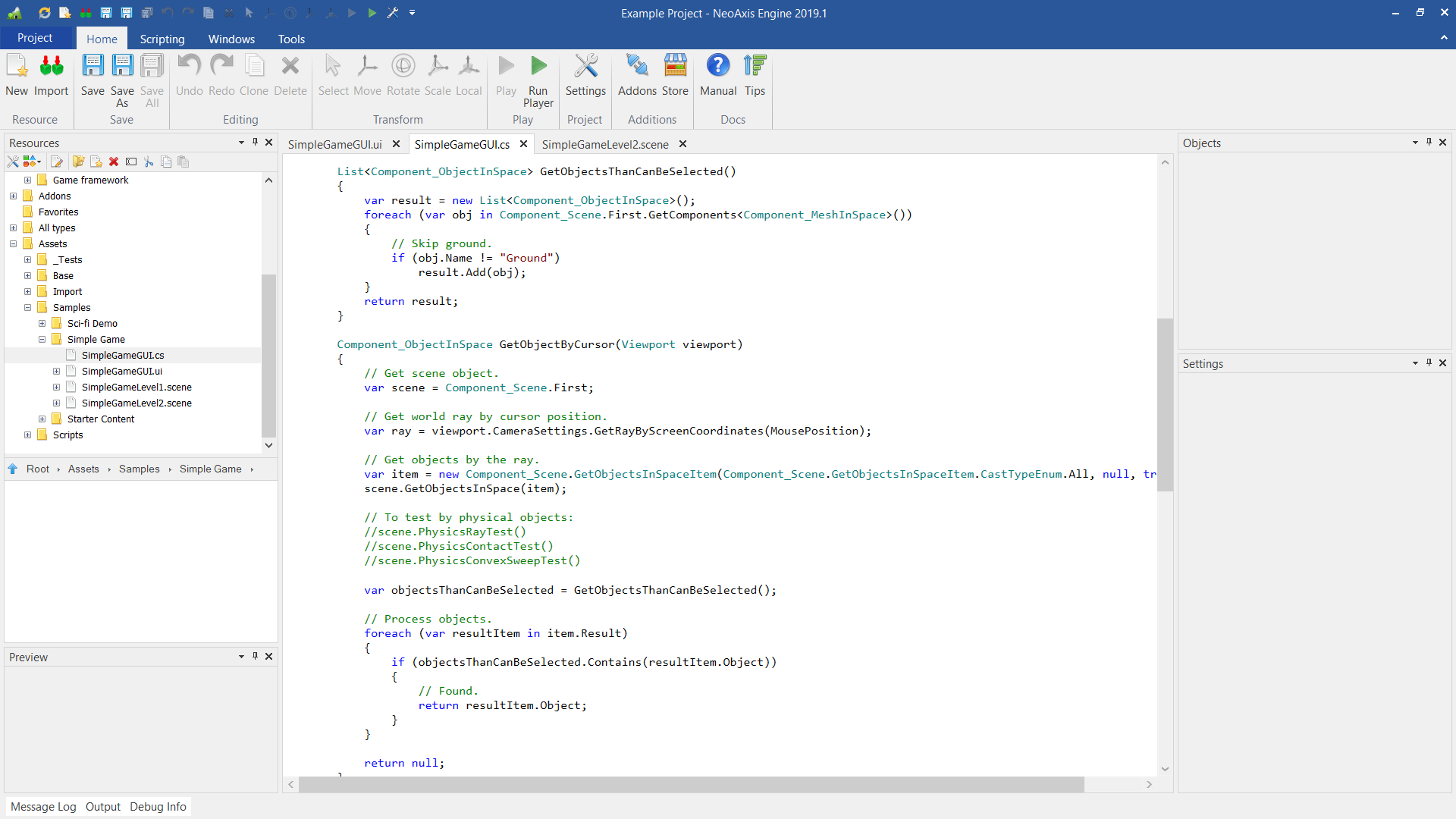Open the Manual help icon
This screenshot has width=1456, height=819.
[x=717, y=67]
